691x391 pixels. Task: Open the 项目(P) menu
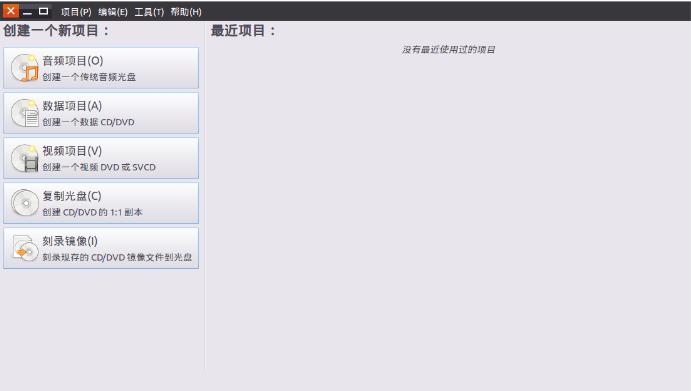pyautogui.click(x=76, y=12)
